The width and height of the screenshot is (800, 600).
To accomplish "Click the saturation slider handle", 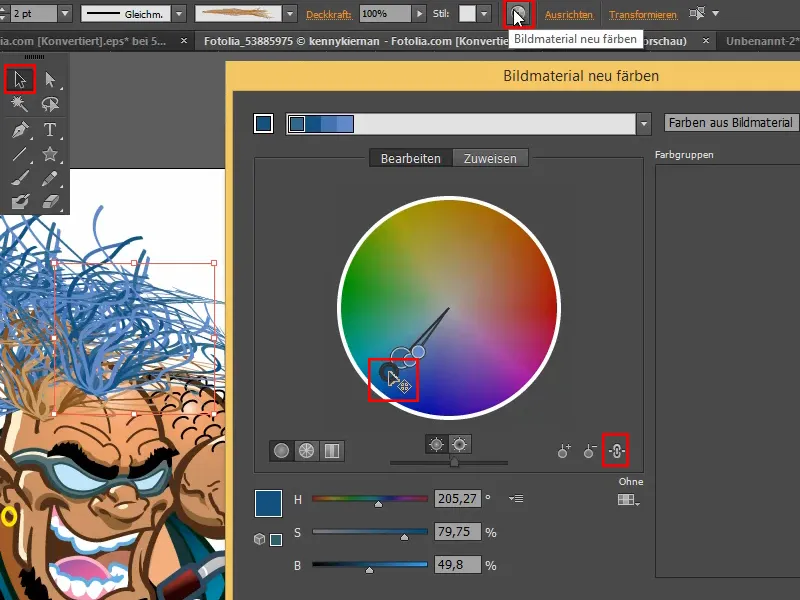I will pyautogui.click(x=404, y=537).
